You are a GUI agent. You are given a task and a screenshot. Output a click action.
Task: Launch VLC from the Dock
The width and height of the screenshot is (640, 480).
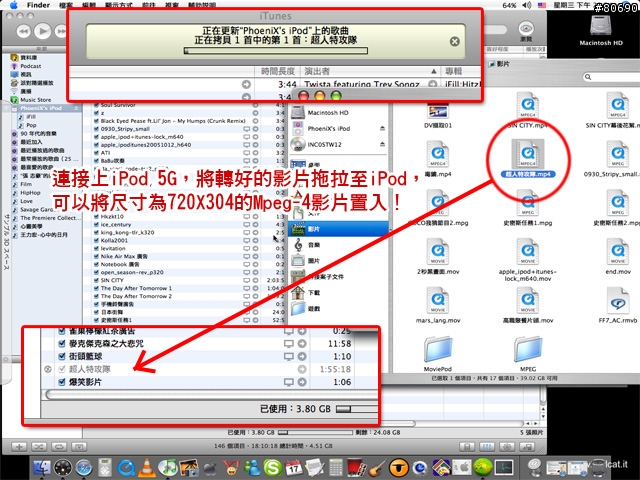coord(147,467)
